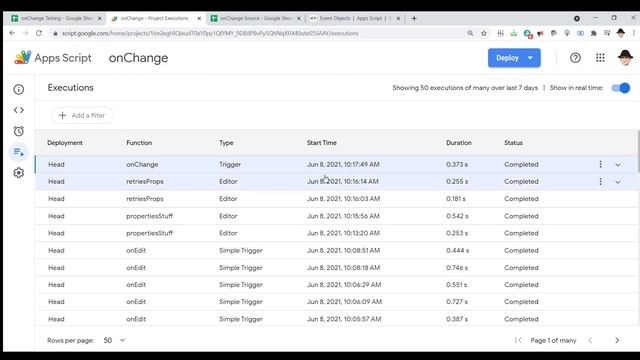Open the Google account avatar
The width and height of the screenshot is (640, 360).
625,58
